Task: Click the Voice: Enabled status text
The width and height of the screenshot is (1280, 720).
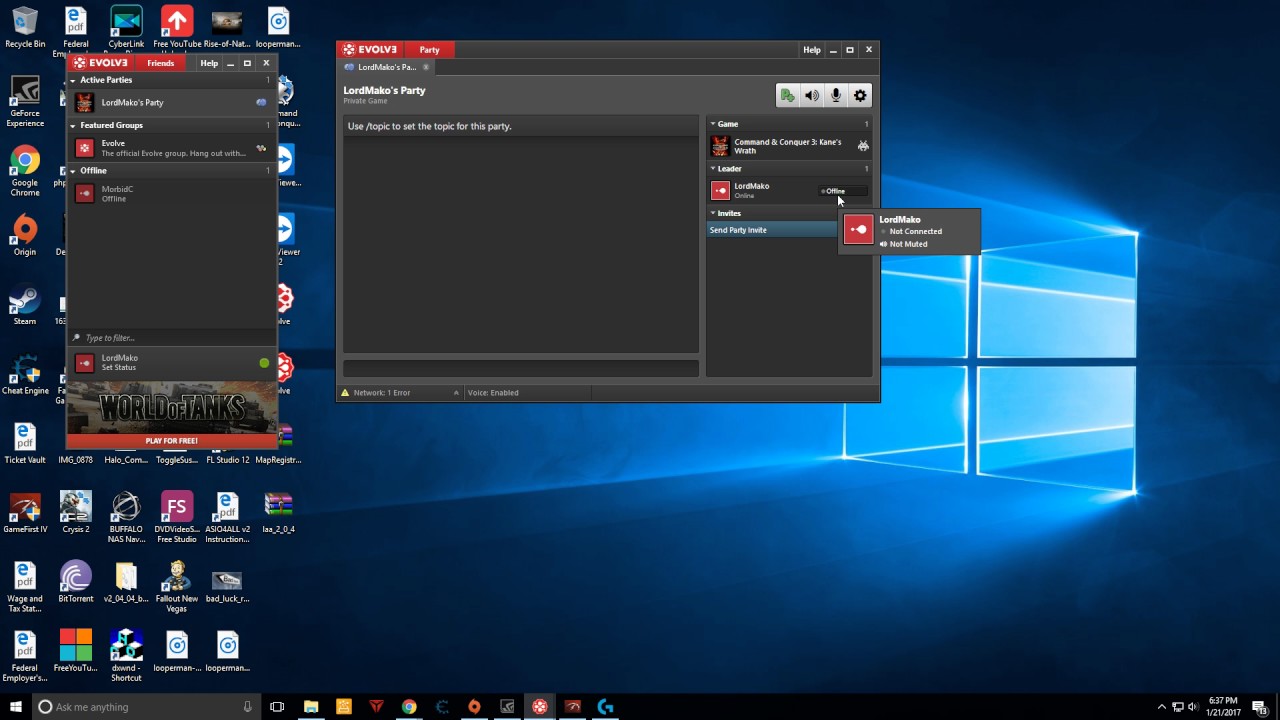Action: 493,393
